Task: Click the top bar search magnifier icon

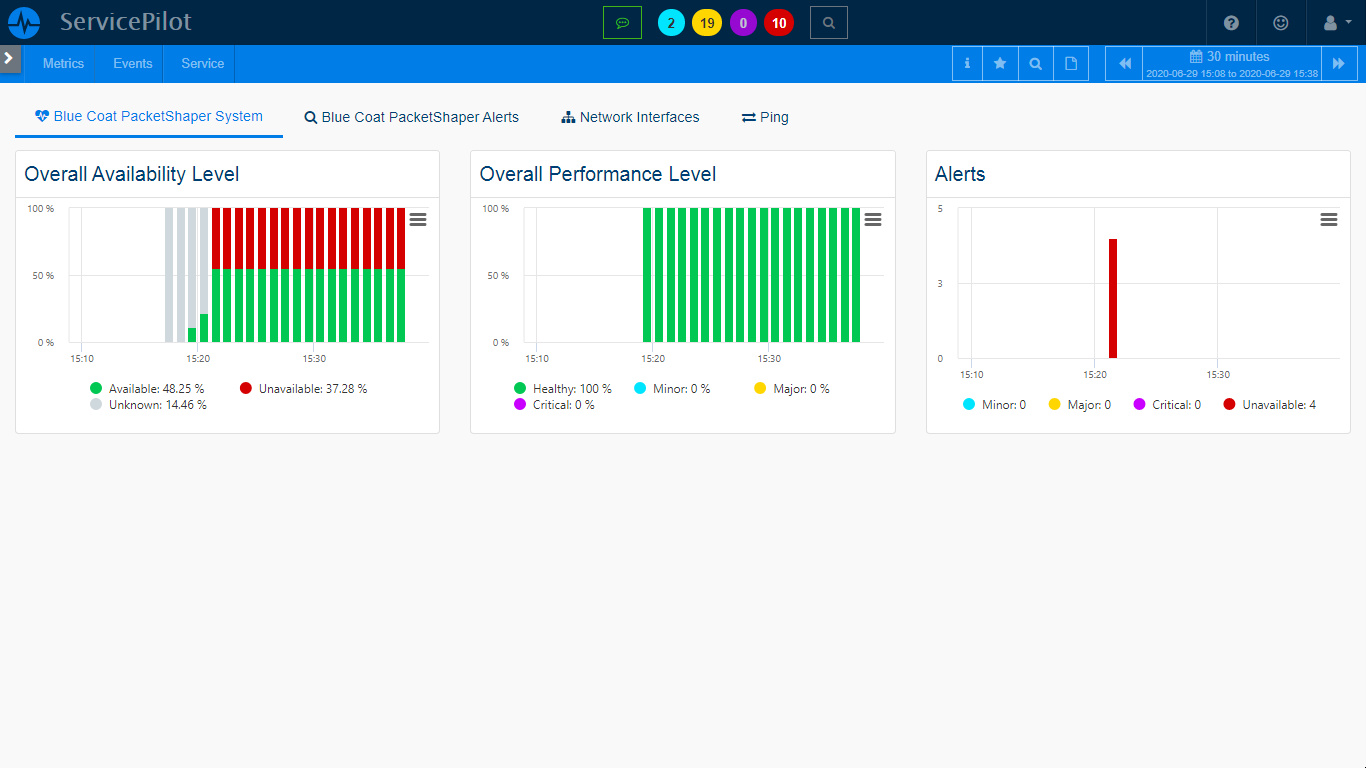Action: tap(828, 22)
